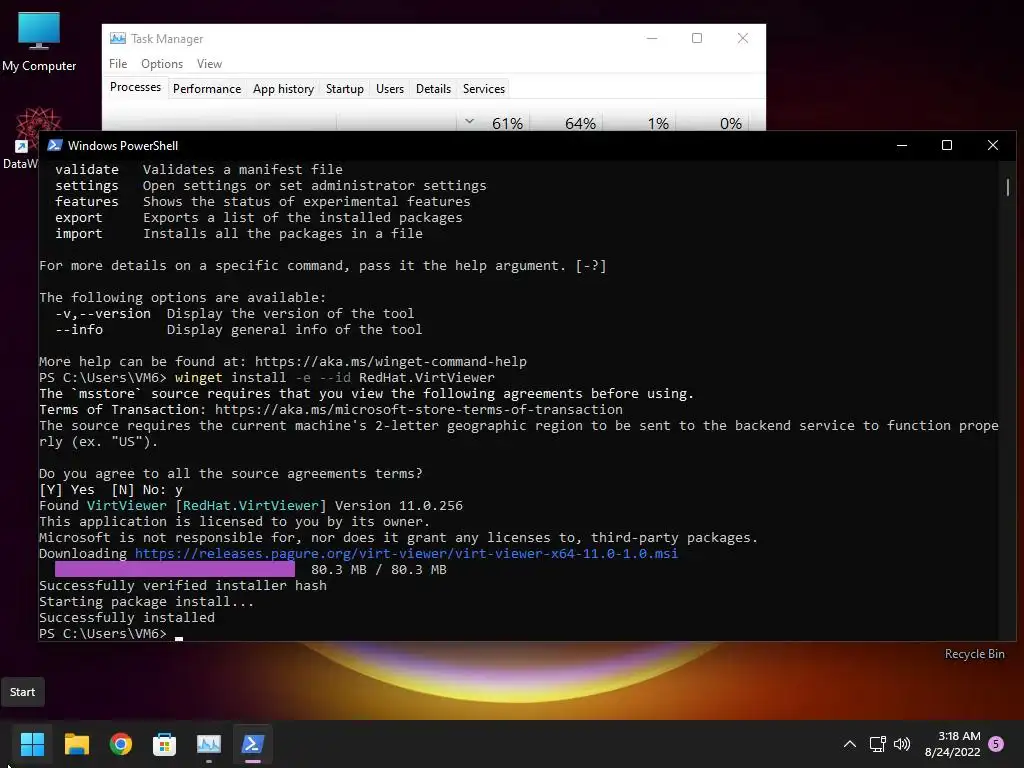The width and height of the screenshot is (1024, 768).
Task: Click the PowerShell vertical scrollbar thumb
Action: click(1008, 187)
